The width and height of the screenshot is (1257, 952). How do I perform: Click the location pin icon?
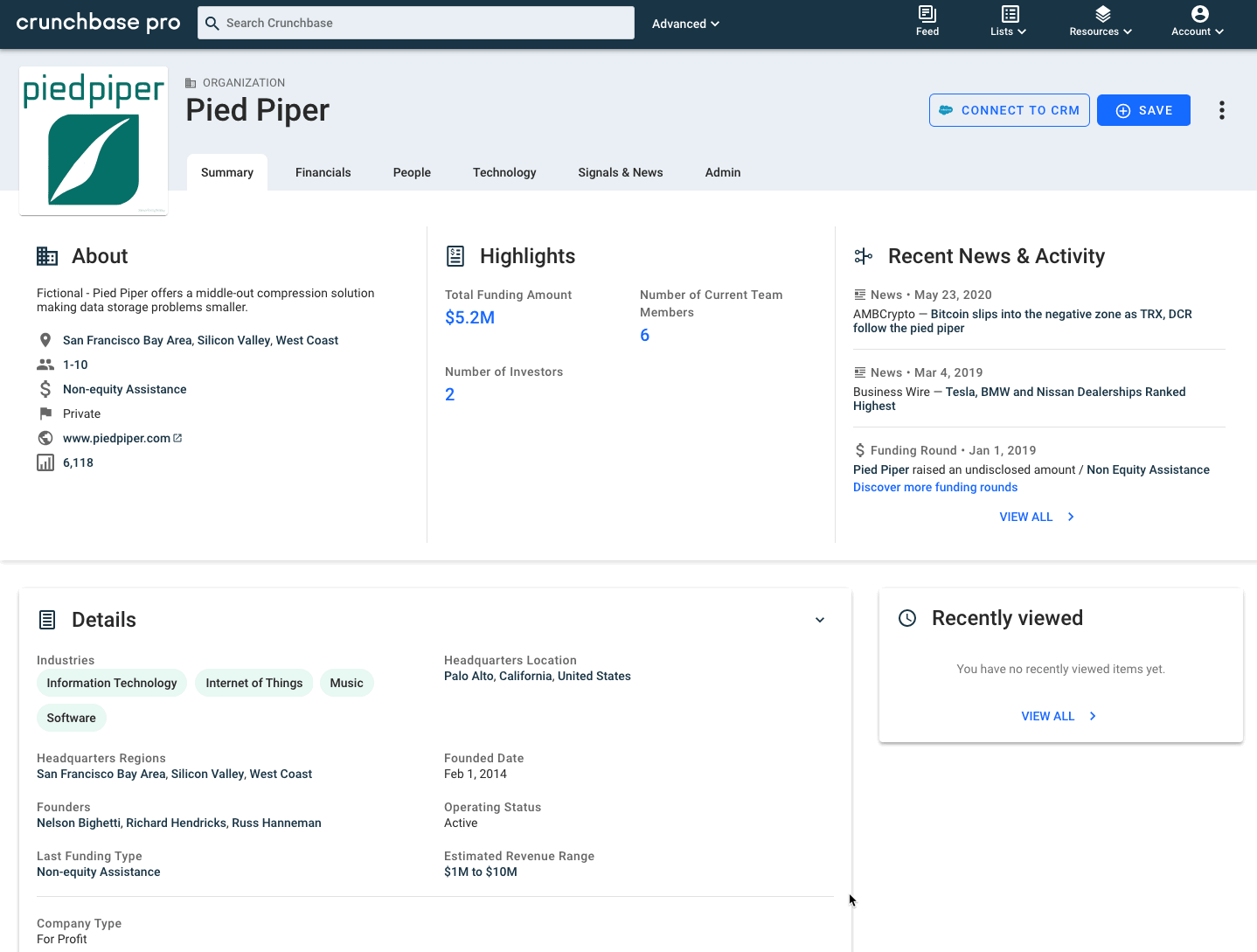pos(45,340)
